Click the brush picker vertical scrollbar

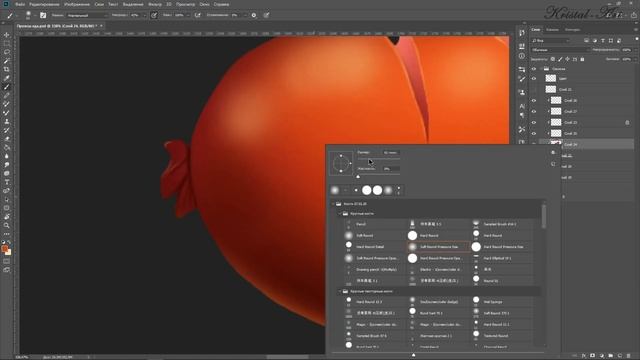point(544,216)
